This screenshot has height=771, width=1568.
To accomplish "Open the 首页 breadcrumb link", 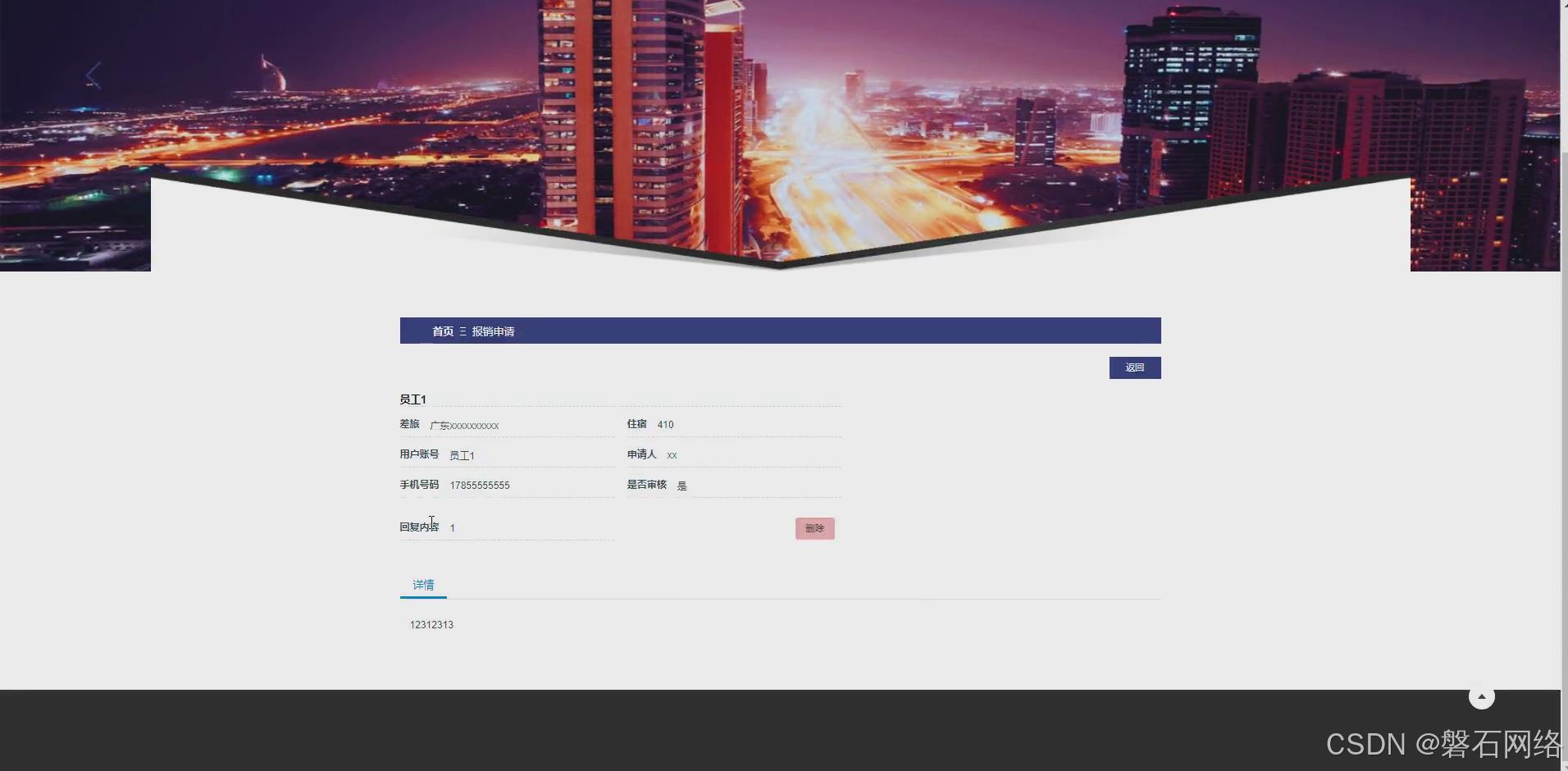I will coord(443,331).
